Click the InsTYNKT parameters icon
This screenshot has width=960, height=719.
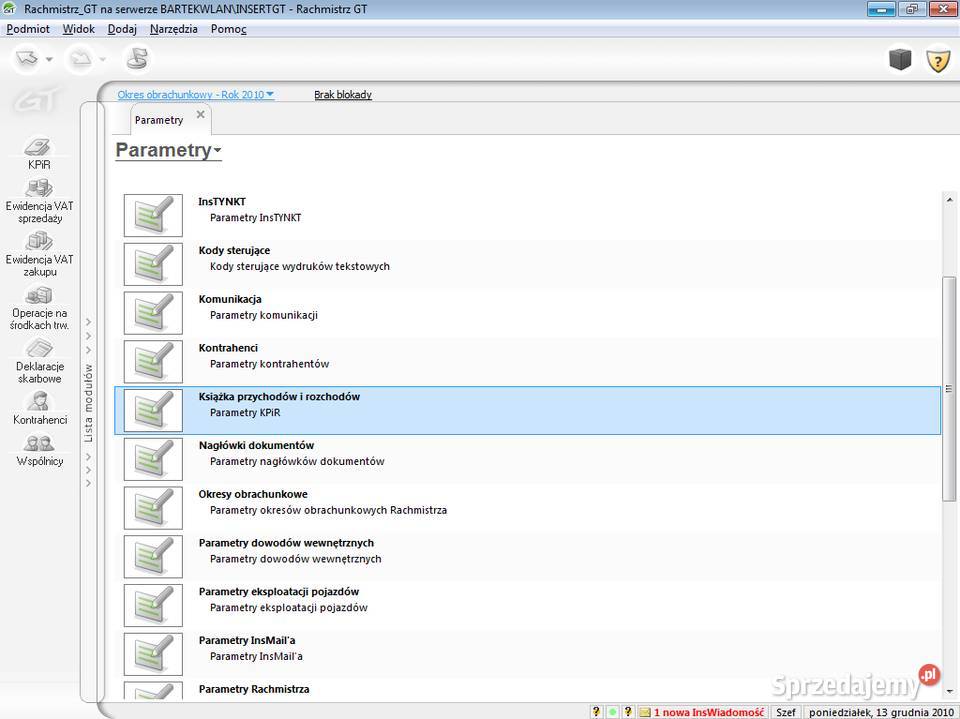(153, 215)
